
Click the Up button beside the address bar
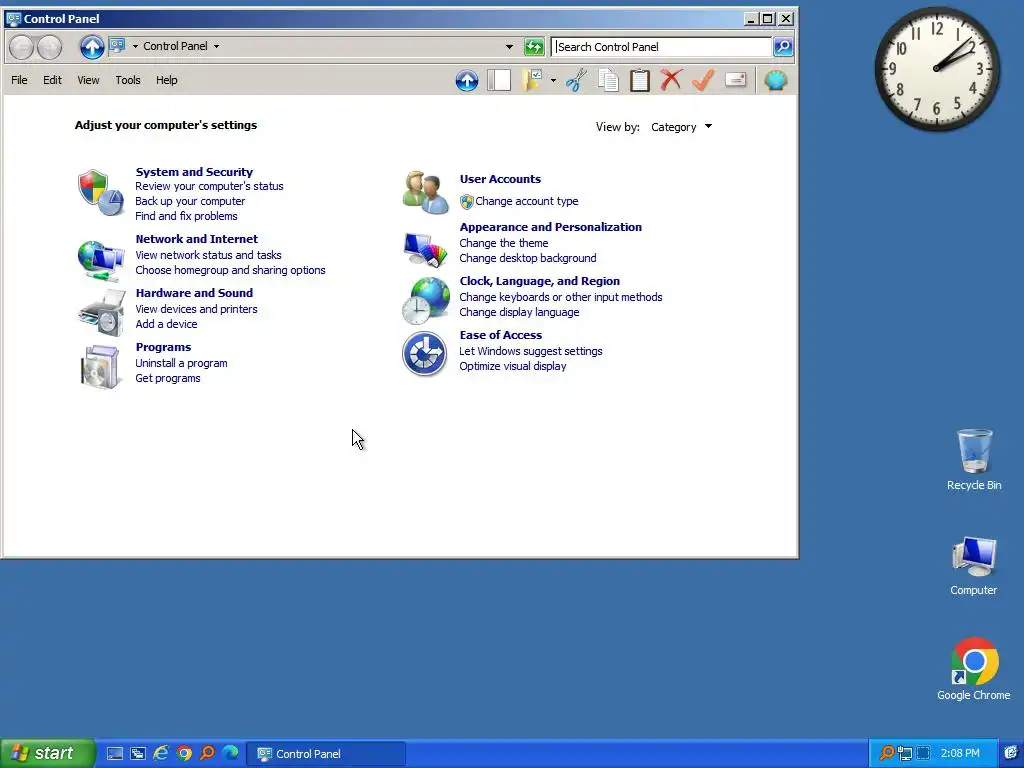[x=91, y=46]
